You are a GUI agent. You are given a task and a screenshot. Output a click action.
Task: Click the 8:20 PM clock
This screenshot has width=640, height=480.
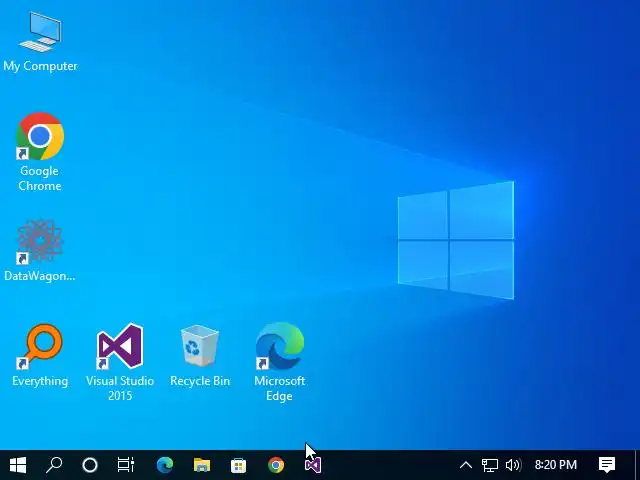[556, 465]
